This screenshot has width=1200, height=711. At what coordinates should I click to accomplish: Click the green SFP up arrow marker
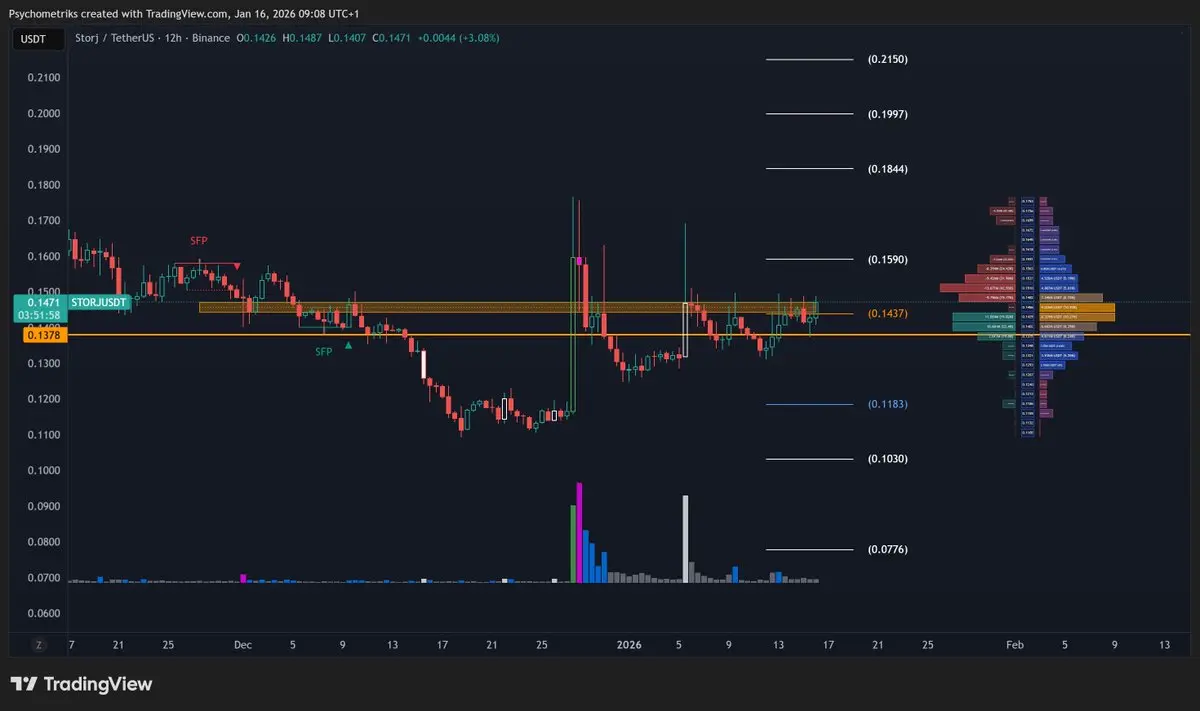pos(348,345)
